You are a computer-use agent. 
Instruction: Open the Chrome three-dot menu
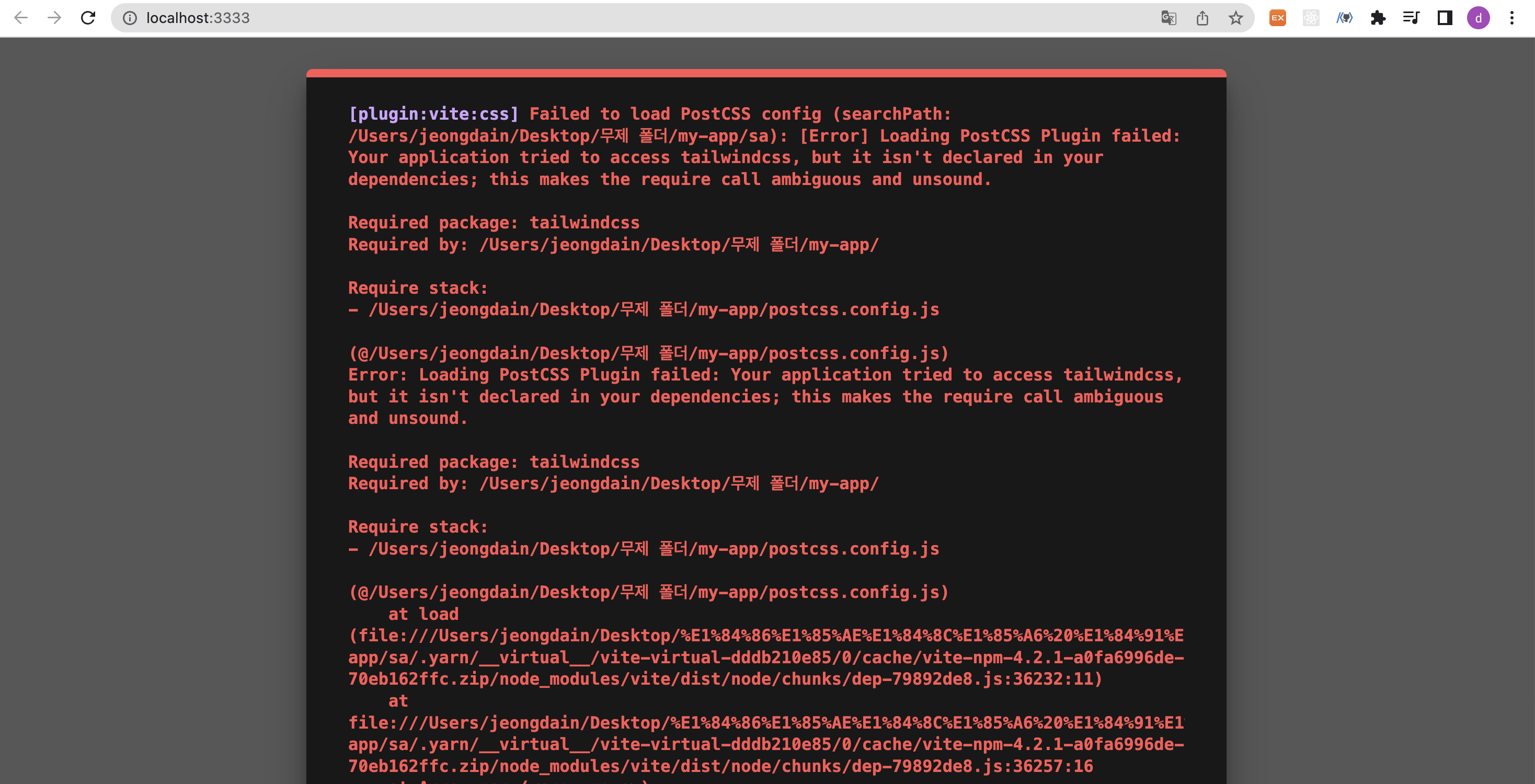pyautogui.click(x=1512, y=18)
